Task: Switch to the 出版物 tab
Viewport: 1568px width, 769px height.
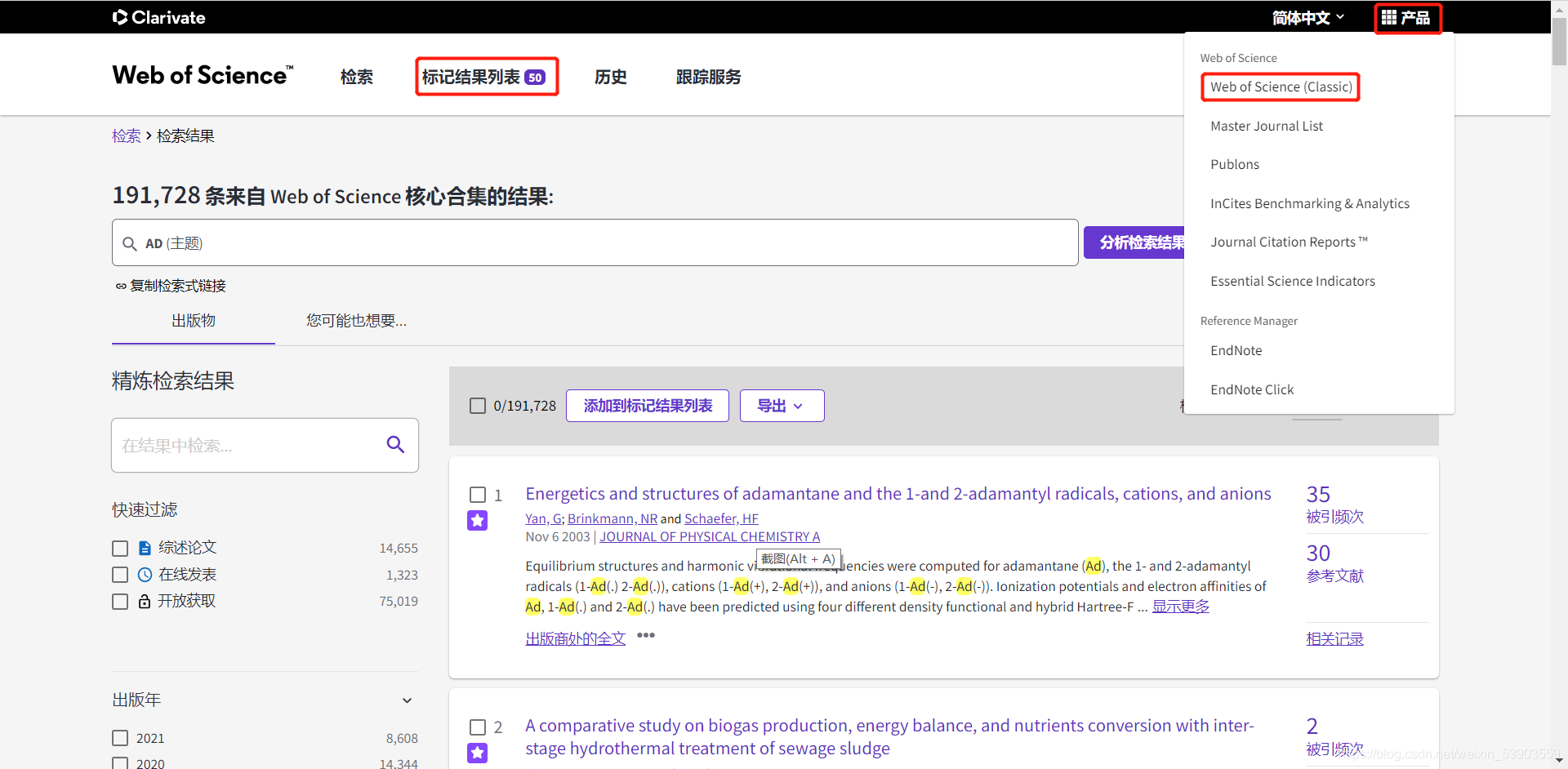Action: pos(194,321)
